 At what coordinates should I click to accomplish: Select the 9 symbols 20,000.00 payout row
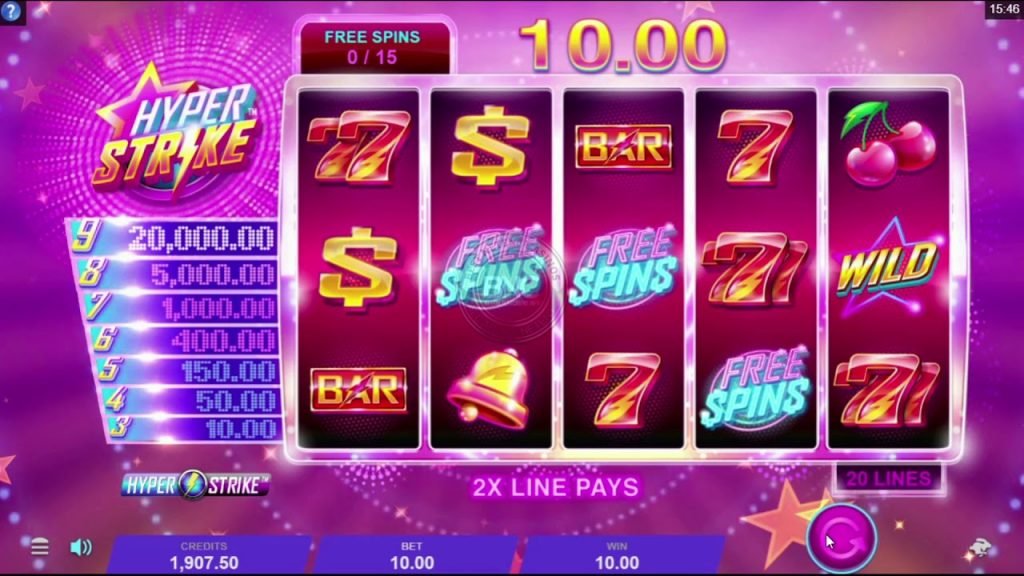pyautogui.click(x=173, y=237)
